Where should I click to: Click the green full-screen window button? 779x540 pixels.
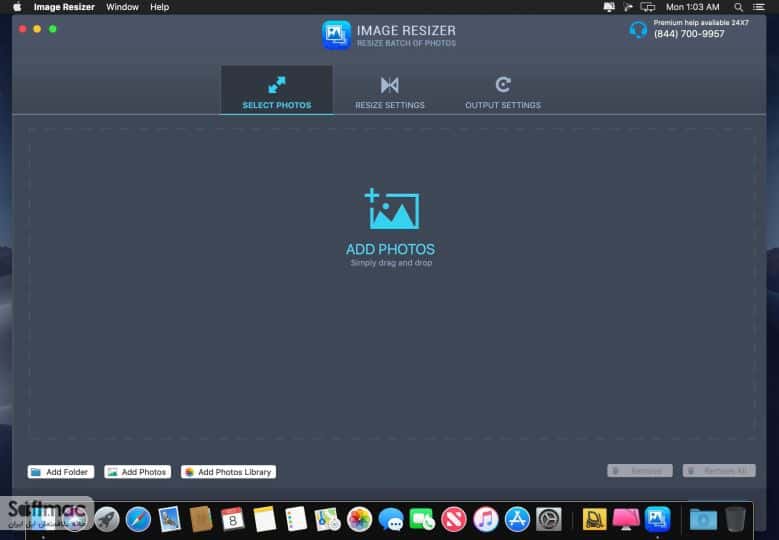(53, 29)
